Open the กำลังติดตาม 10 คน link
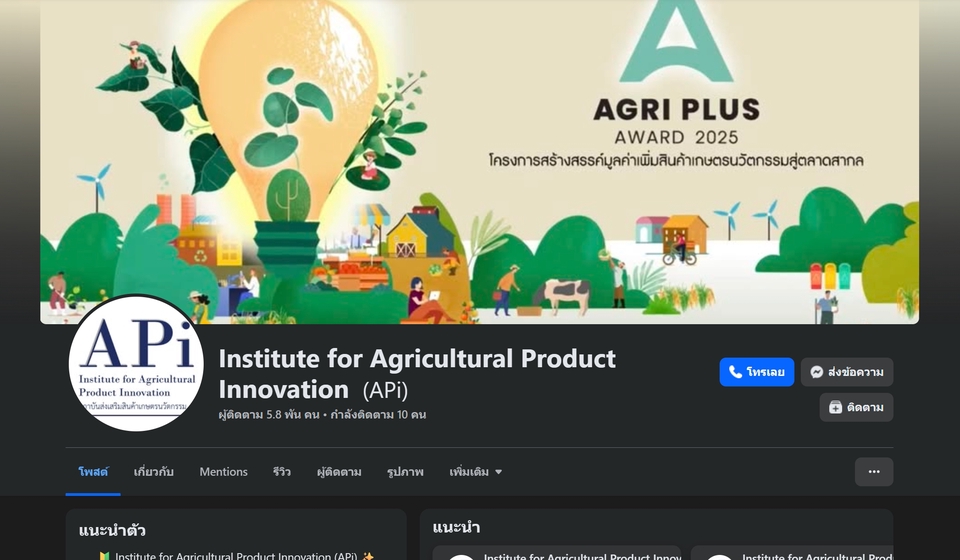960x560 pixels. [x=378, y=415]
